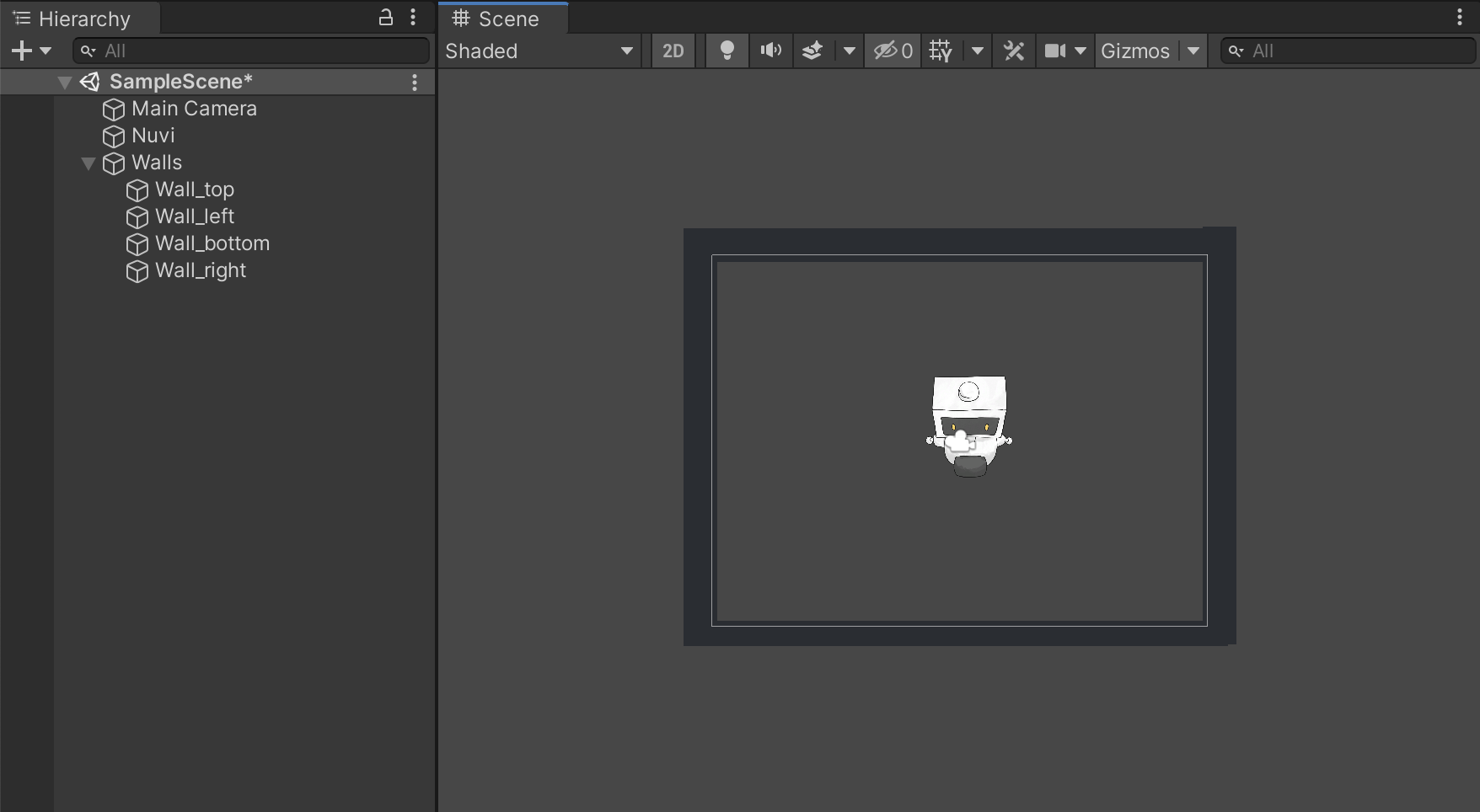1480x812 pixels.
Task: Click the scene effects layers icon
Action: click(x=812, y=51)
